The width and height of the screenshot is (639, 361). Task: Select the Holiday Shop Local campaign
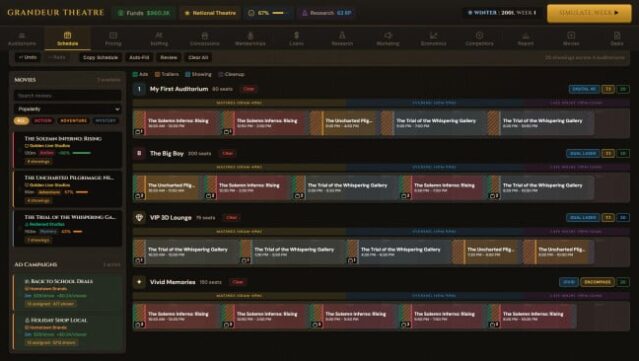68,331
